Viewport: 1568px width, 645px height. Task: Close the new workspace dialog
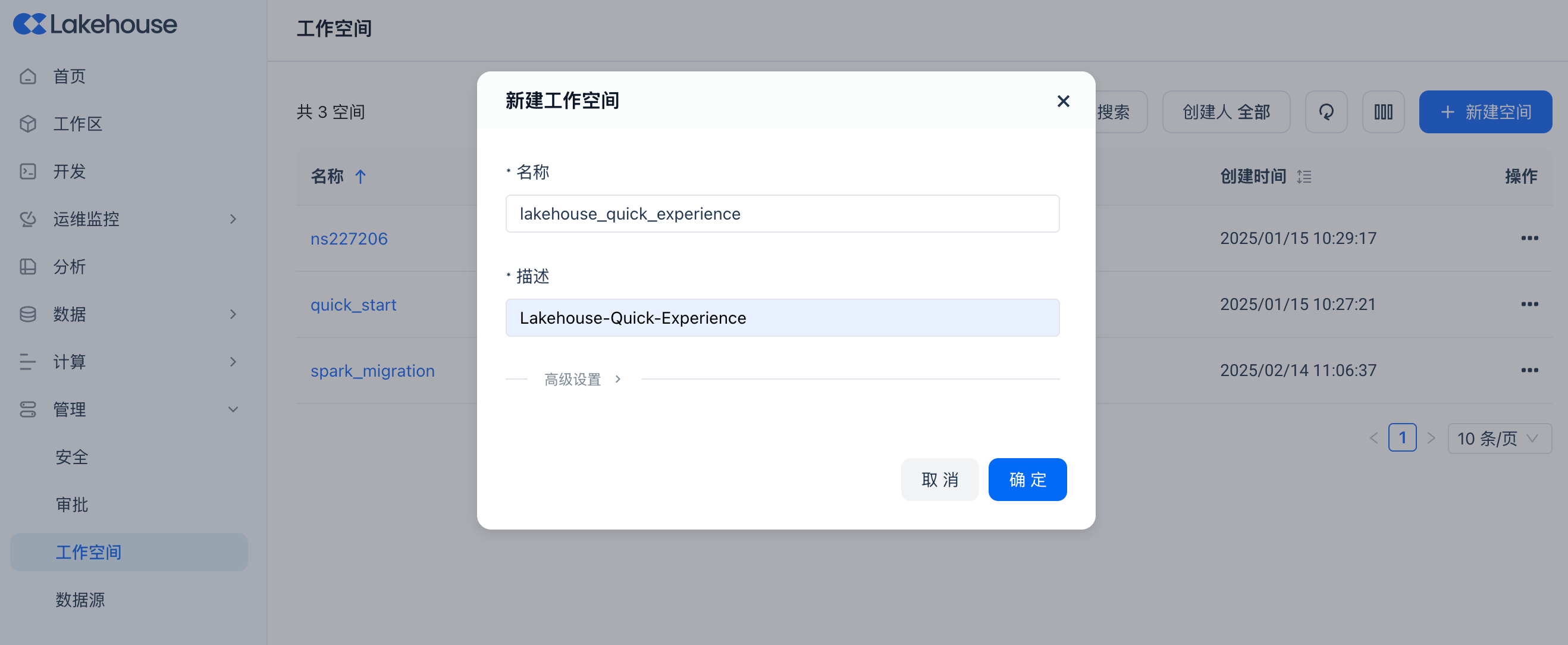(1063, 101)
